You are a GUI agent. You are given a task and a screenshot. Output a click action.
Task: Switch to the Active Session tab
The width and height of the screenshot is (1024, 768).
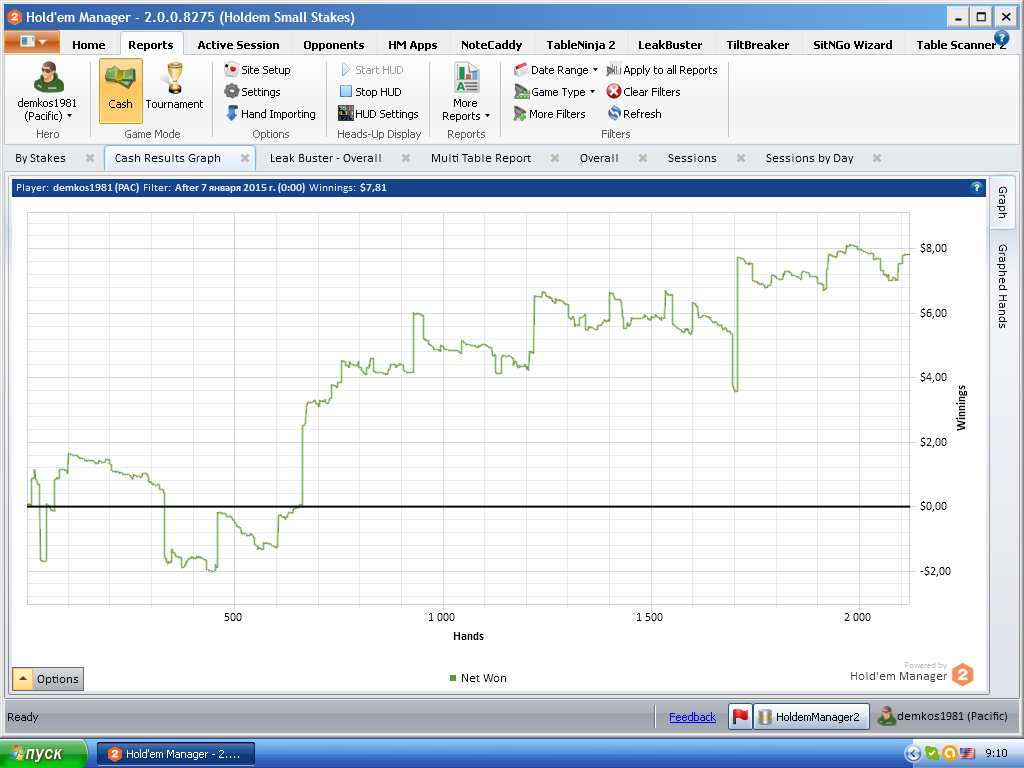(238, 45)
